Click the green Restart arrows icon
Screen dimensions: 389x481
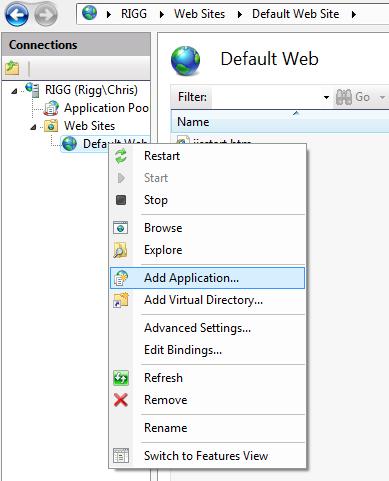(121, 156)
